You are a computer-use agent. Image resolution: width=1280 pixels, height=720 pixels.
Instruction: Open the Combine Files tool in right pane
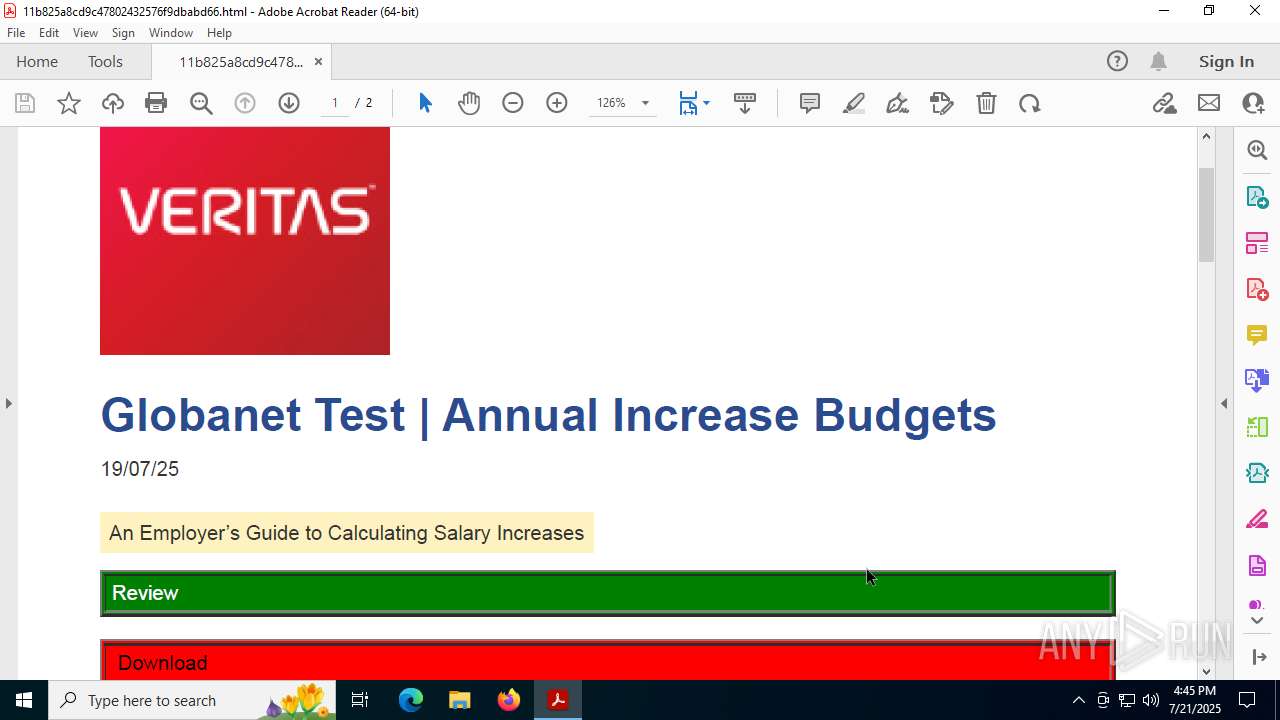1257,381
